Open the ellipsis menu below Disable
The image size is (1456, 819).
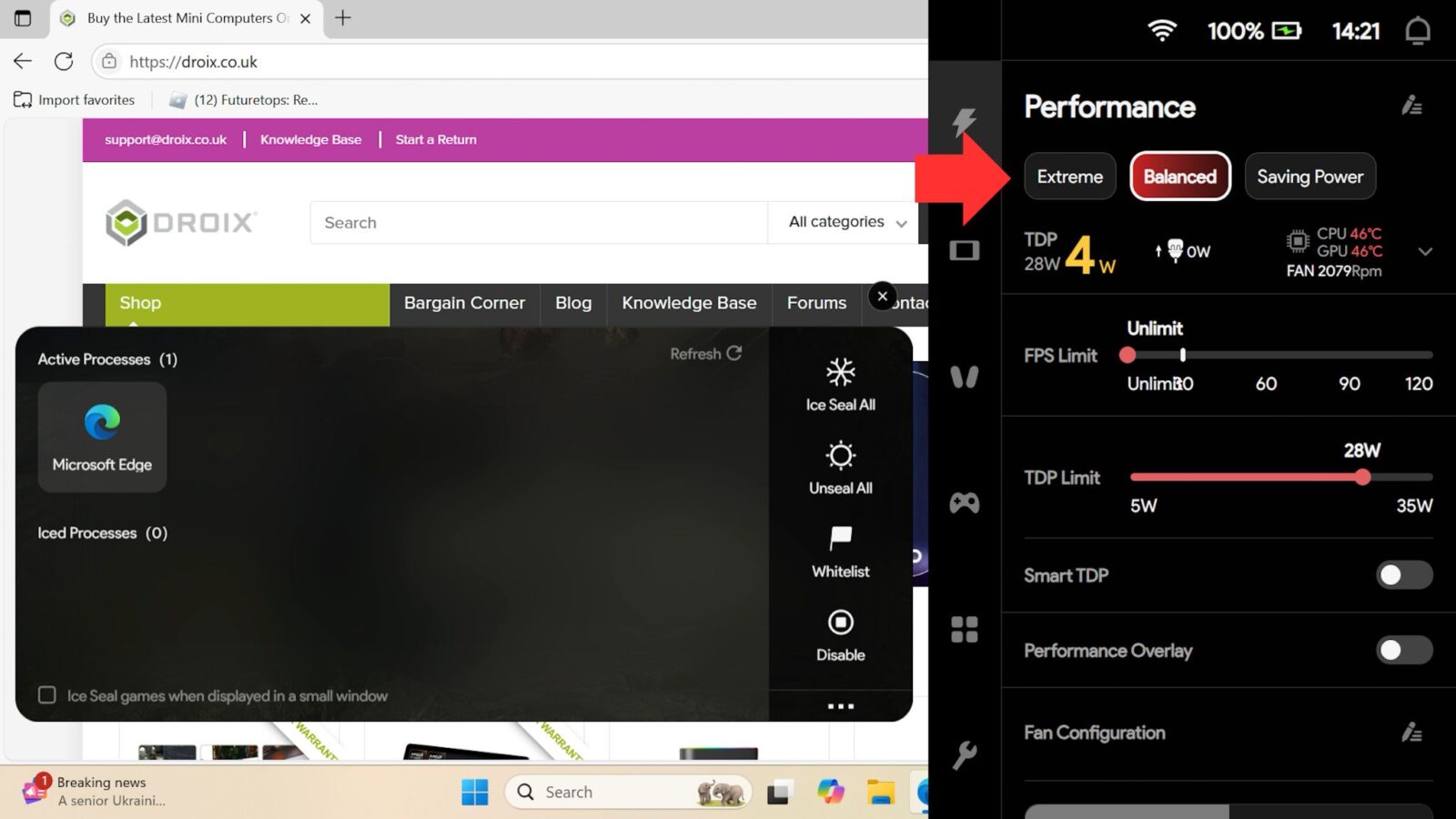pyautogui.click(x=839, y=705)
